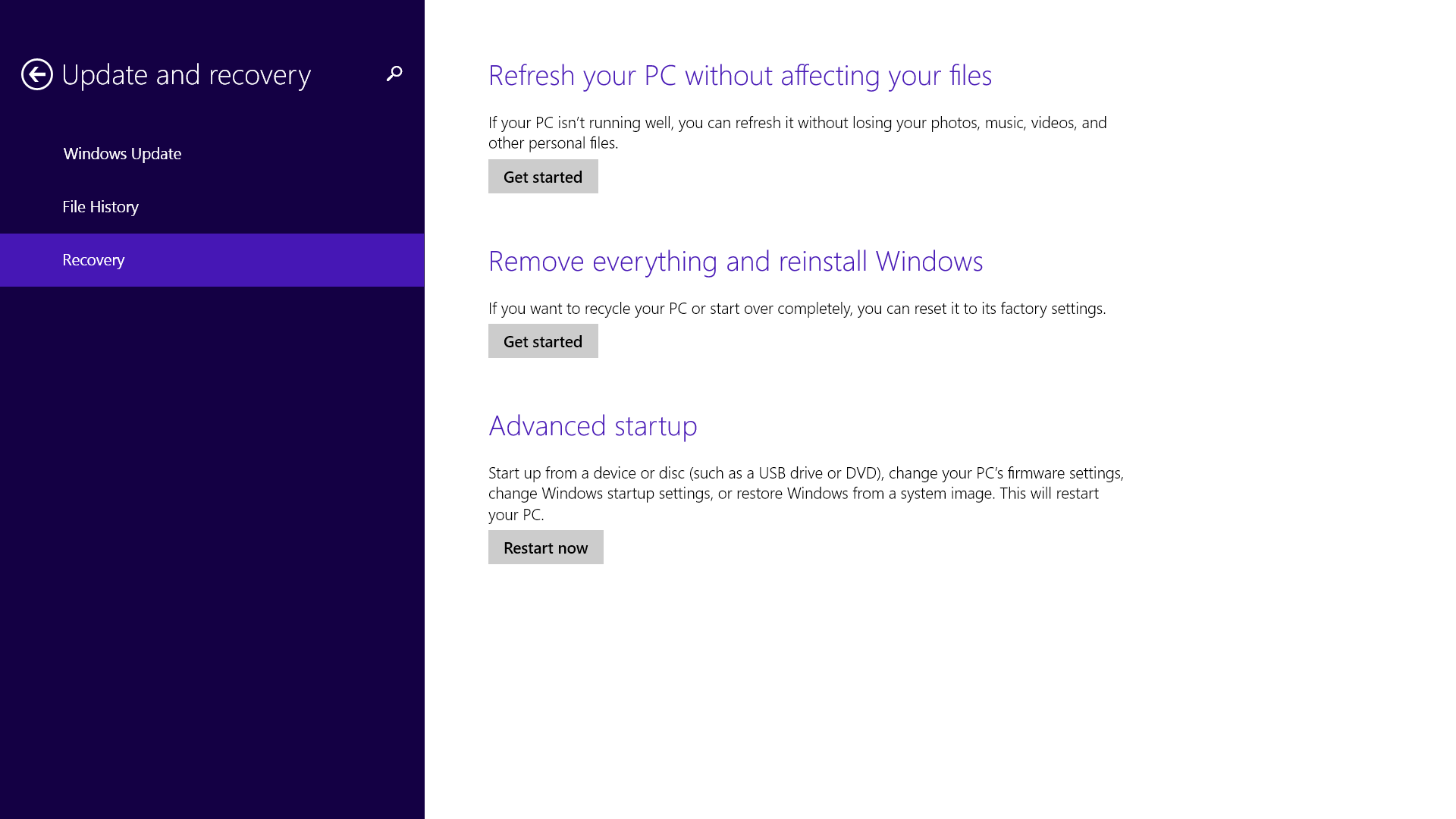Image resolution: width=1456 pixels, height=819 pixels.
Task: Switch to File History settings
Action: (x=100, y=207)
